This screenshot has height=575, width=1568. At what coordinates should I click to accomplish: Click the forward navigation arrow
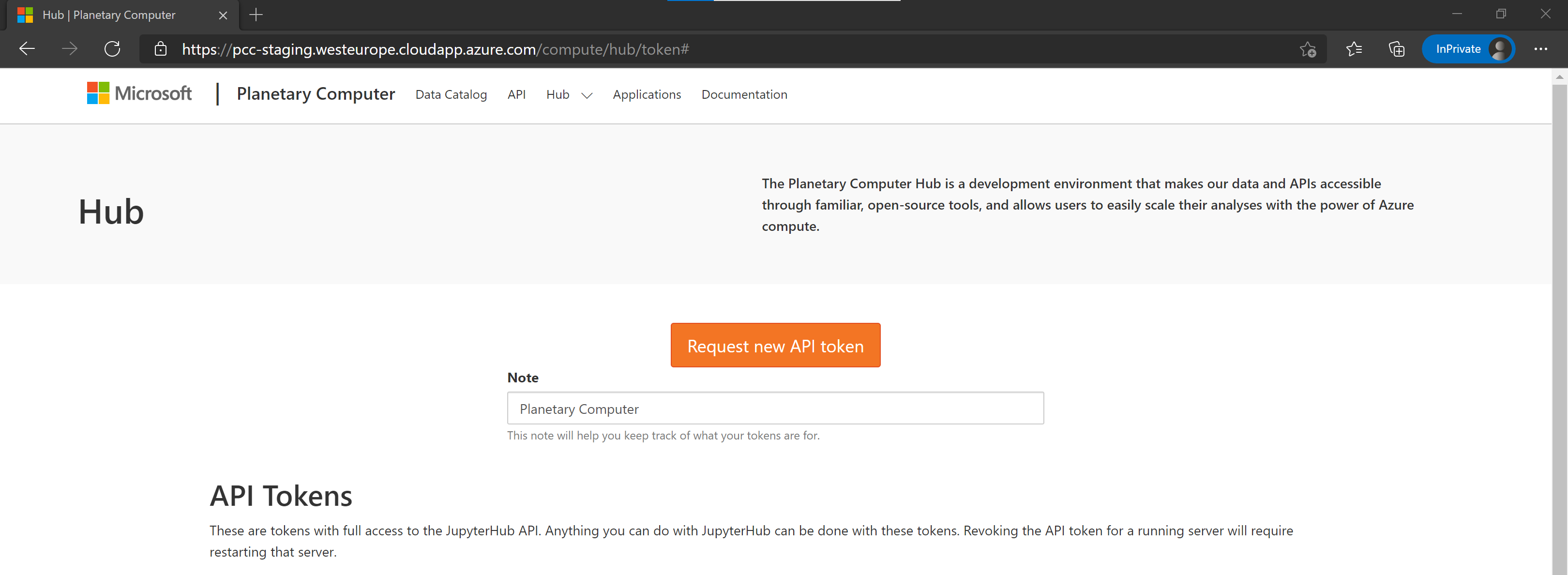pos(69,49)
